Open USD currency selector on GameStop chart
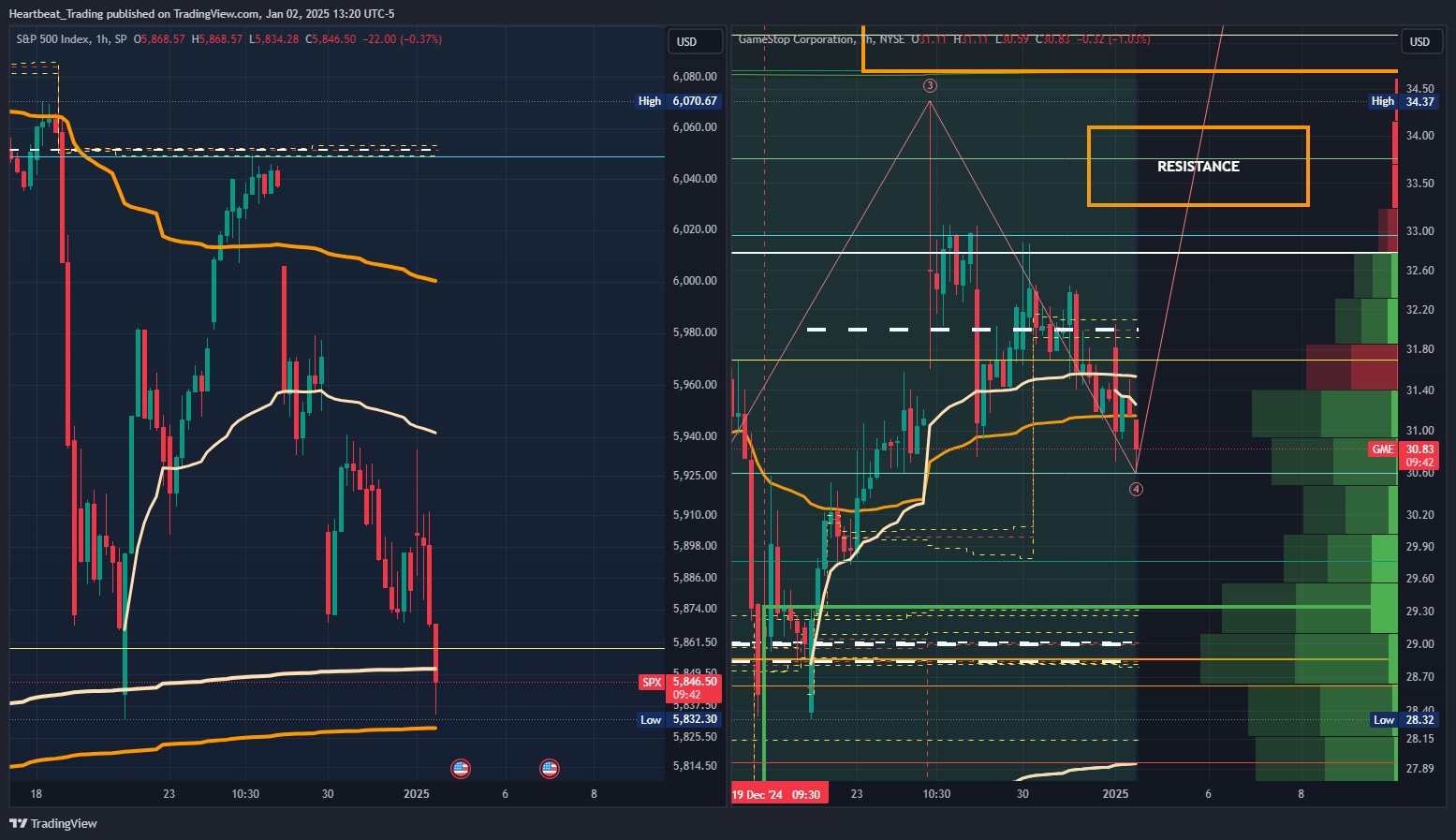Viewport: 1456px width, 840px height. 1421,41
